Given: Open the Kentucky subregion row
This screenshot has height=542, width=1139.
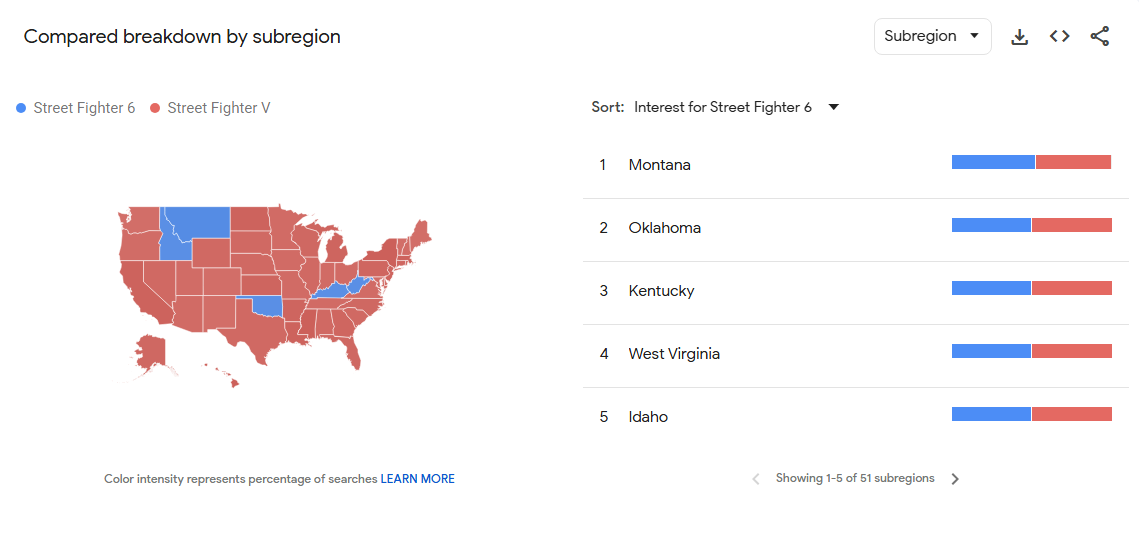Looking at the screenshot, I should [x=661, y=291].
